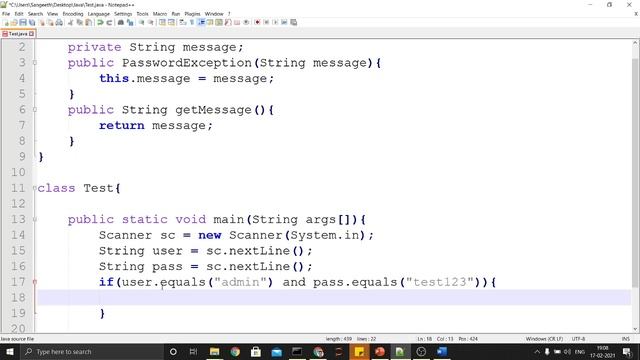The width and height of the screenshot is (640, 360).
Task: Save the file with Save icon
Action: [x=23, y=22]
